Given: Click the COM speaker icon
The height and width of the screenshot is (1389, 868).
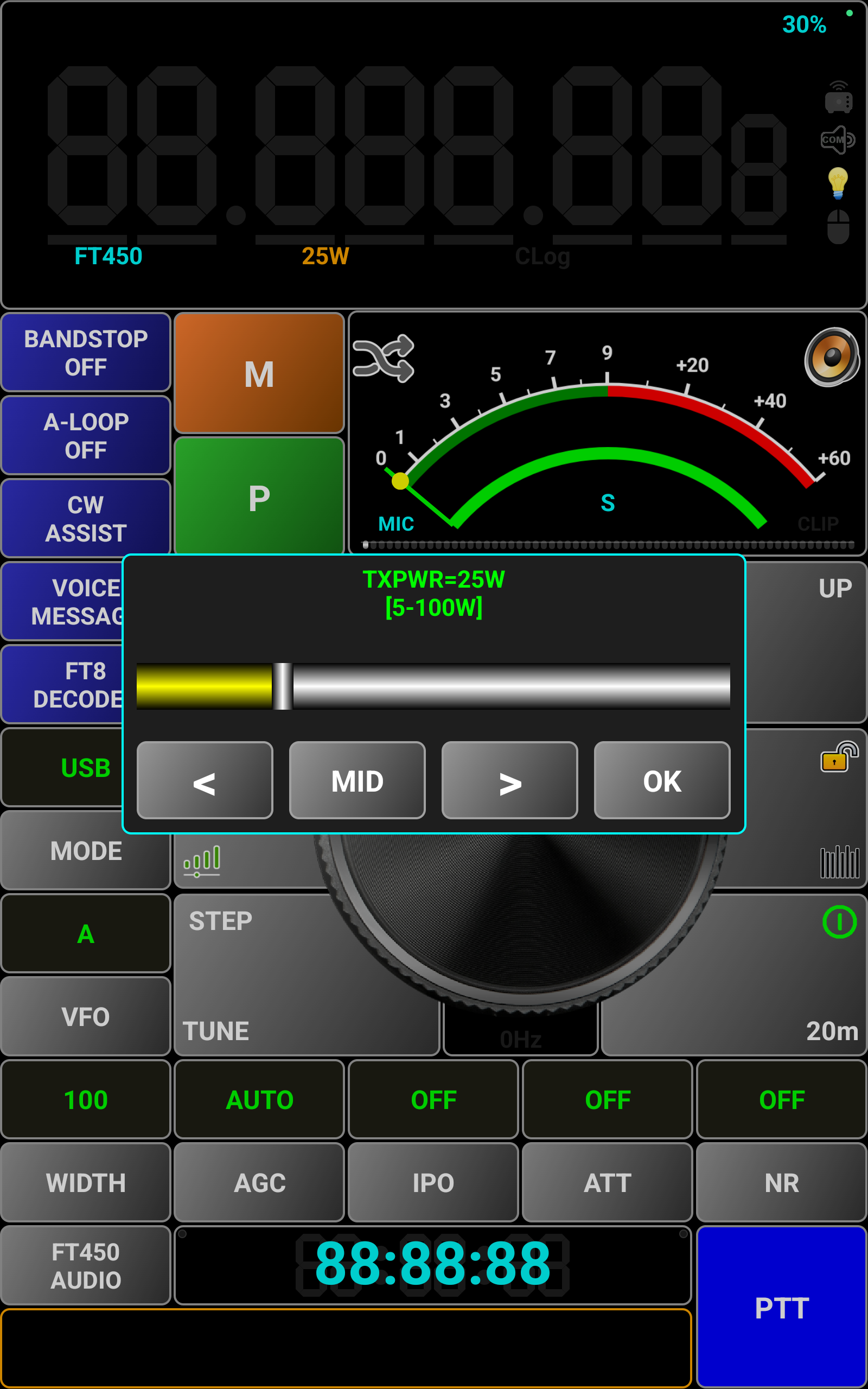Looking at the screenshot, I should pos(838,140).
